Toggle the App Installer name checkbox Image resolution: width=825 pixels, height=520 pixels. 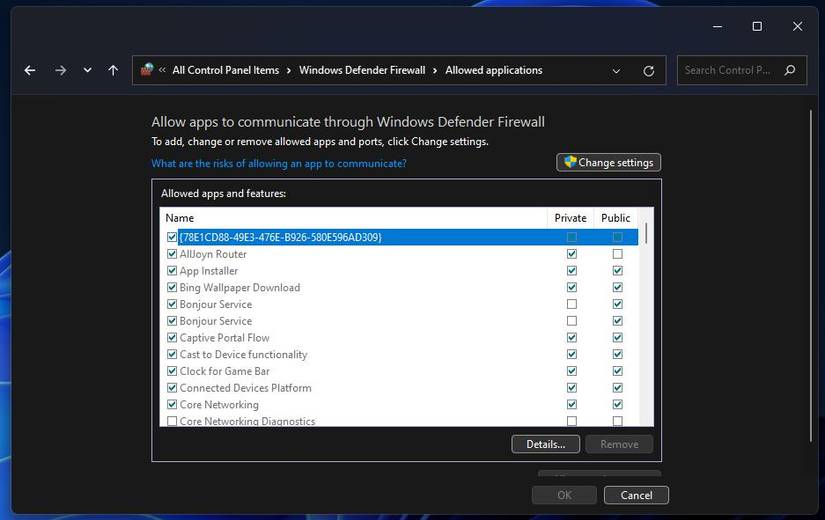[172, 271]
